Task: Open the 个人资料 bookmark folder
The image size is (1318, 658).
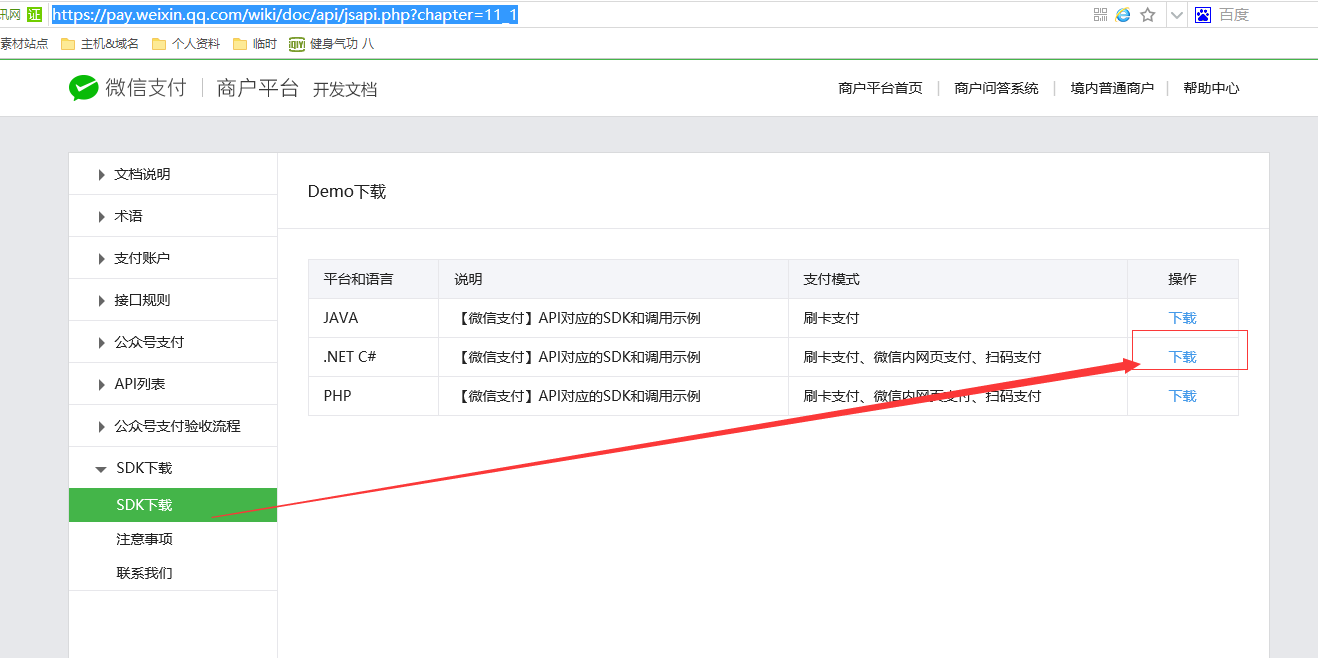Action: coord(186,44)
